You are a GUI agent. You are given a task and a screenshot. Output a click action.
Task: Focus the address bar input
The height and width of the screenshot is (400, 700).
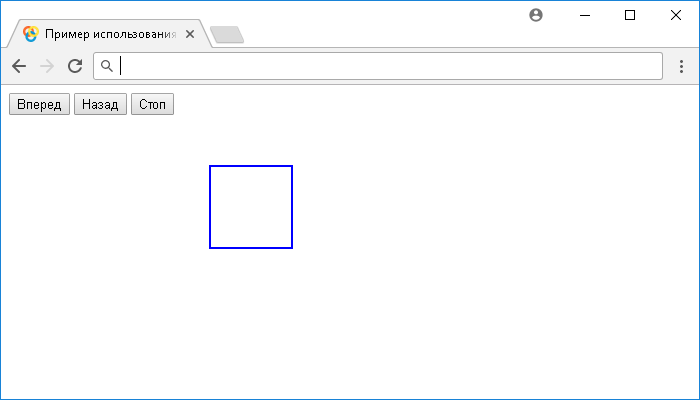(x=378, y=66)
